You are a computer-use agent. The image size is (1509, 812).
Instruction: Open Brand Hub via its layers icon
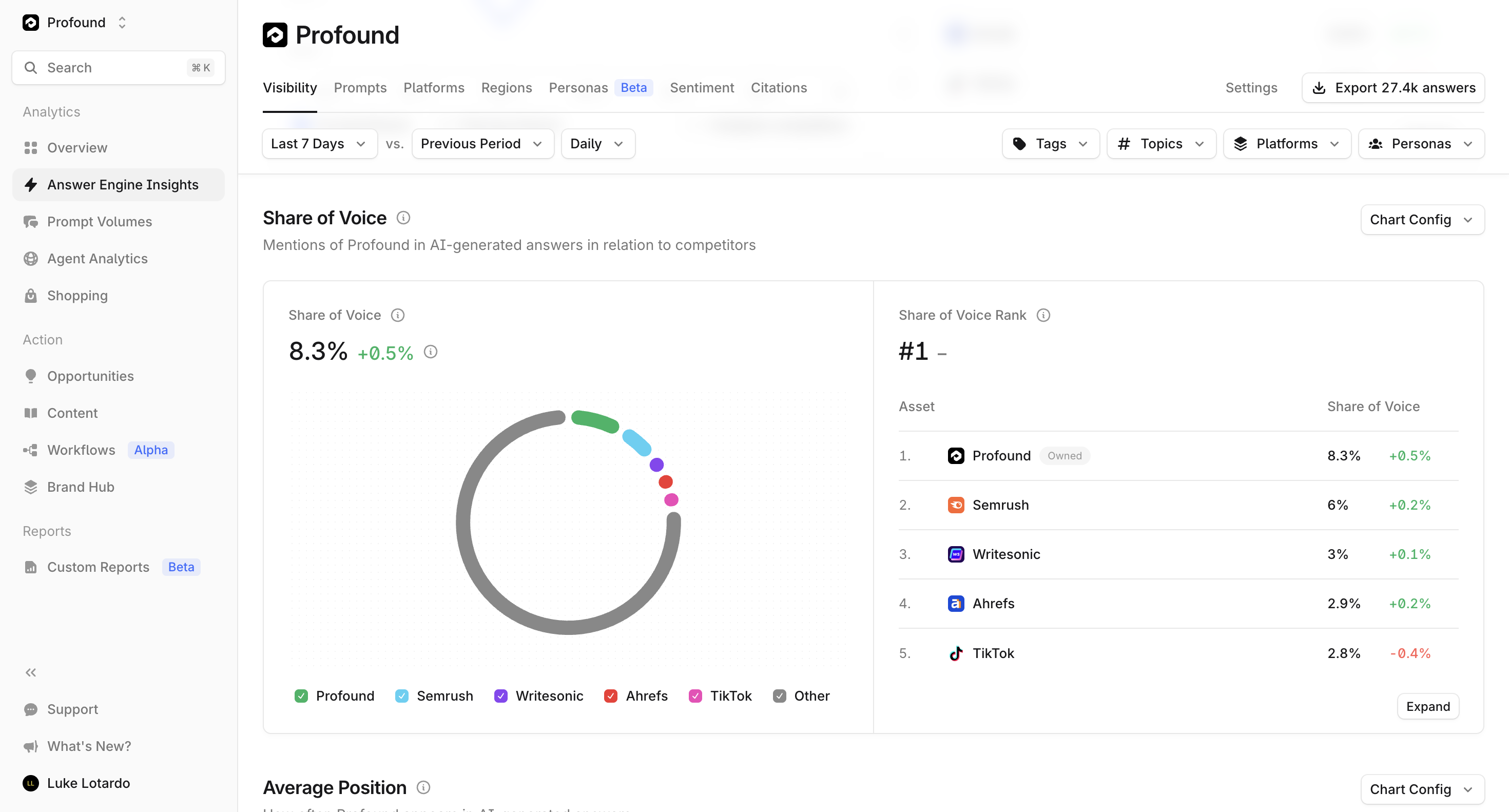click(x=30, y=487)
